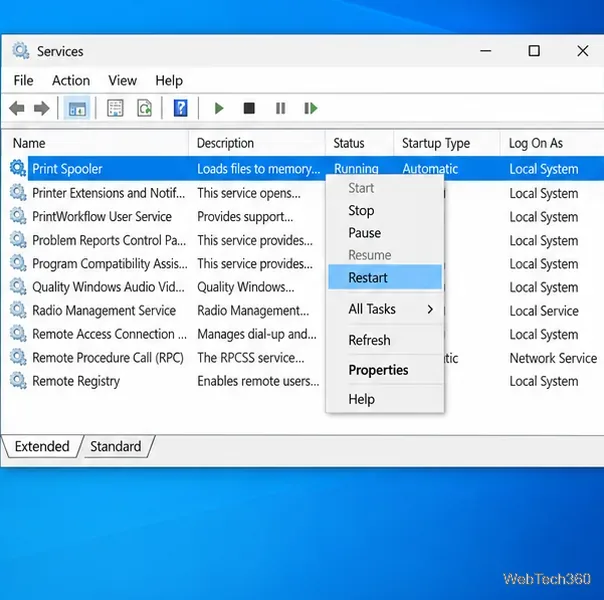
Task: Expand the All Tasks submenu
Action: coord(384,309)
